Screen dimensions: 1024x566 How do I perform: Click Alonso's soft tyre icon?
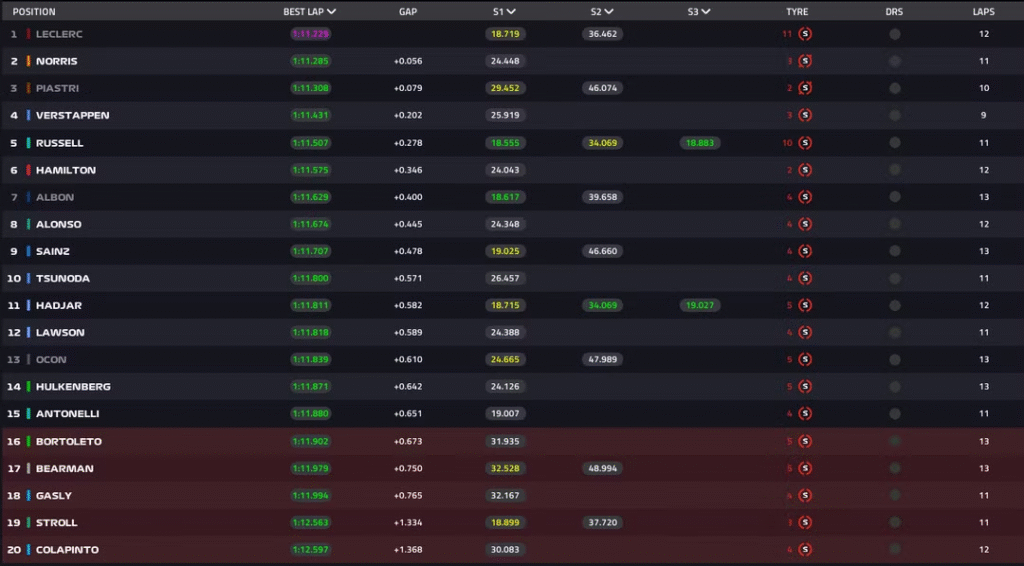click(x=805, y=224)
